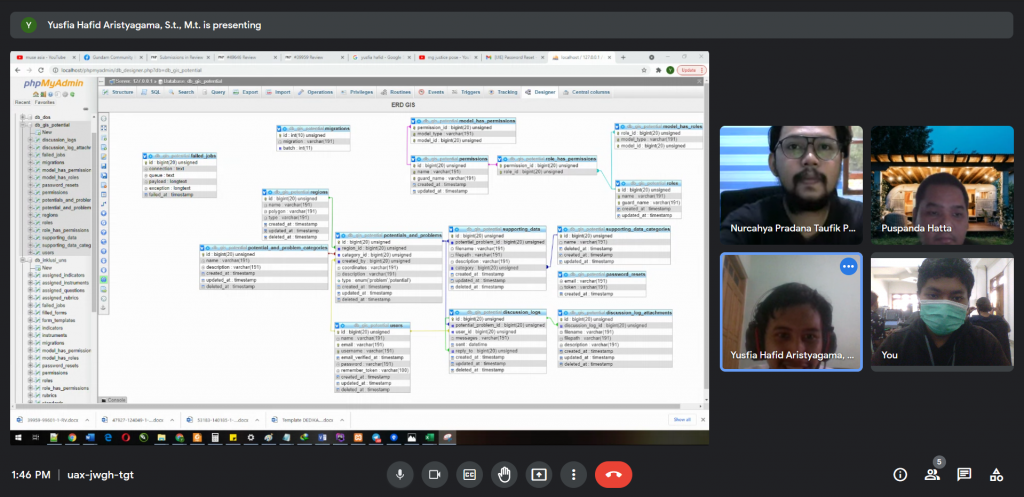The image size is (1024, 497).
Task: Open the Recent tables button
Action: tap(23, 103)
